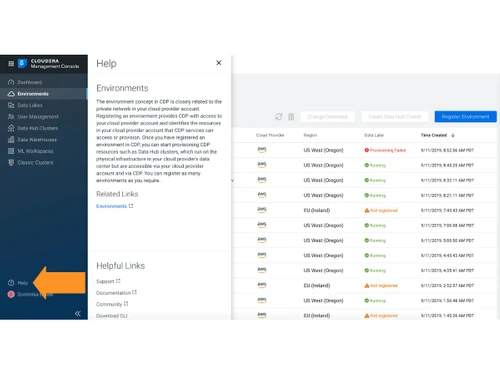The width and height of the screenshot is (500, 375).
Task: Click the Register Environment button
Action: point(466,117)
